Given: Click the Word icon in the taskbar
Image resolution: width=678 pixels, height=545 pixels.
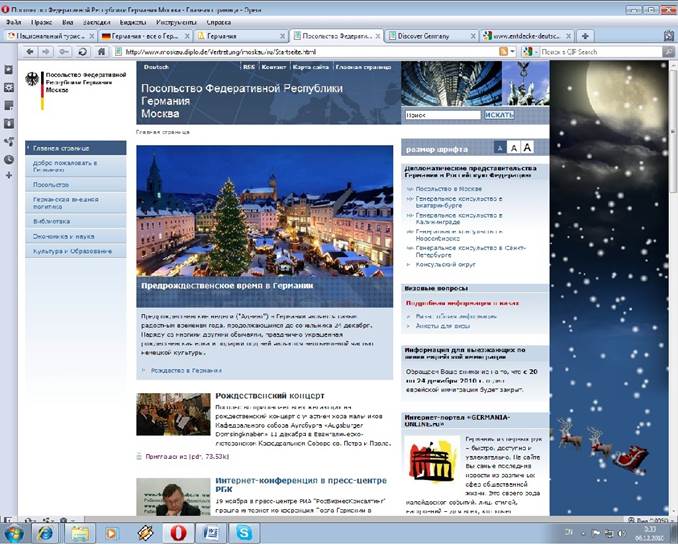Looking at the screenshot, I should (211, 532).
